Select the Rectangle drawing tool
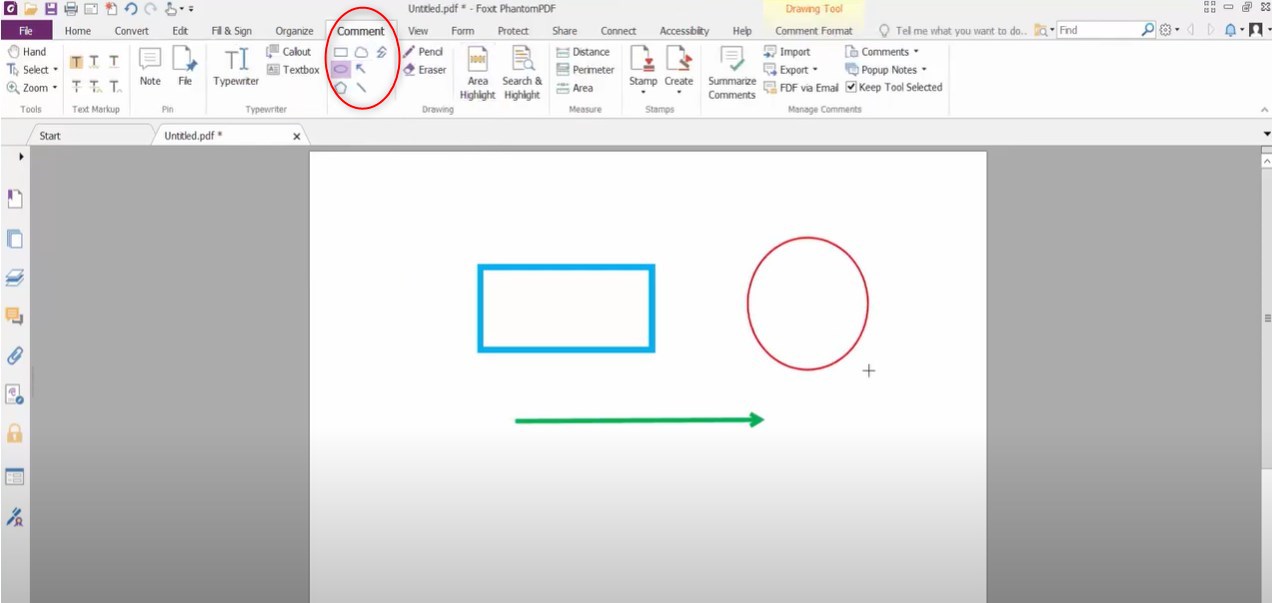 [x=340, y=52]
